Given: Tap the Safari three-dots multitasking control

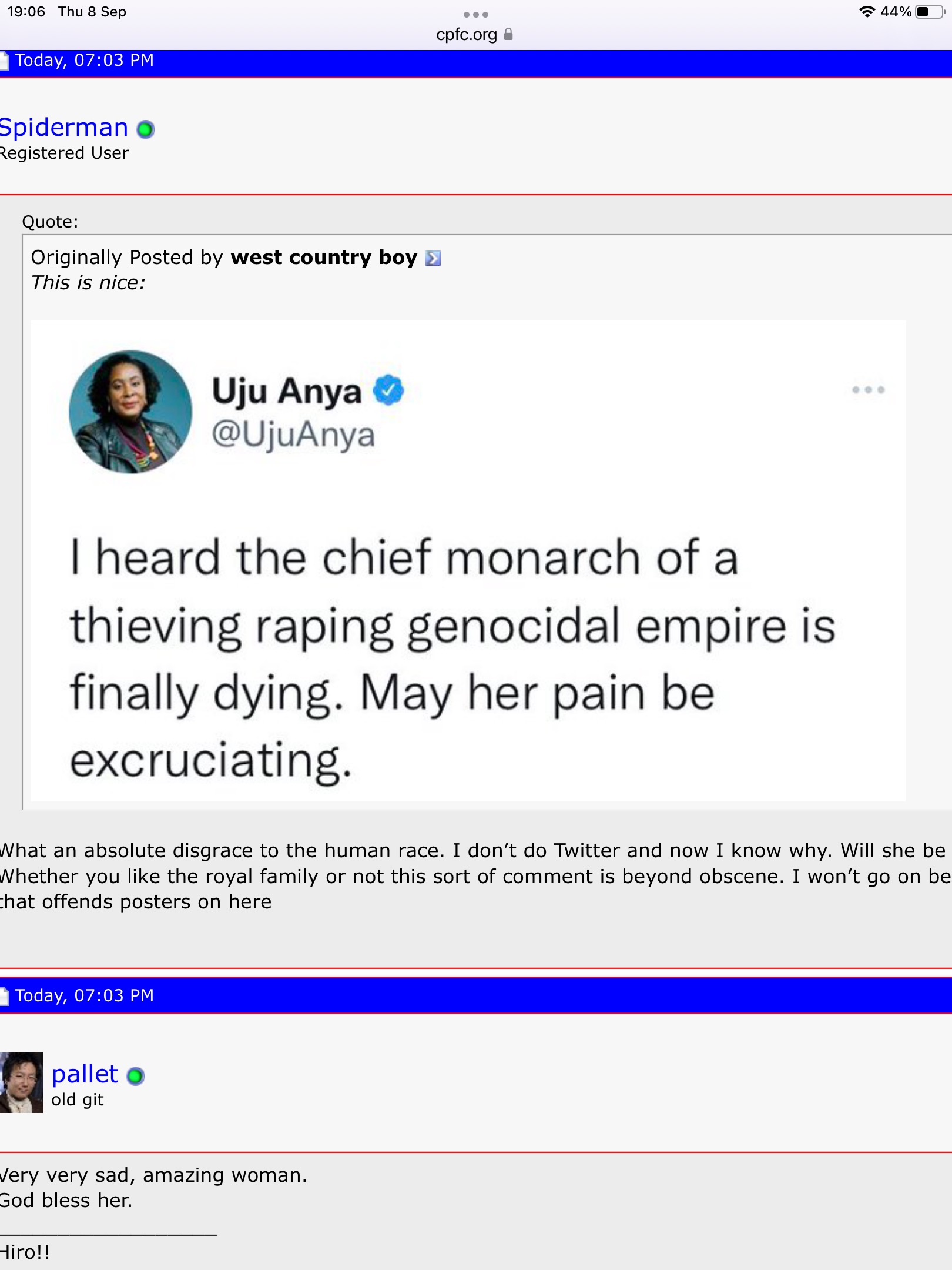Looking at the screenshot, I should click(x=475, y=15).
